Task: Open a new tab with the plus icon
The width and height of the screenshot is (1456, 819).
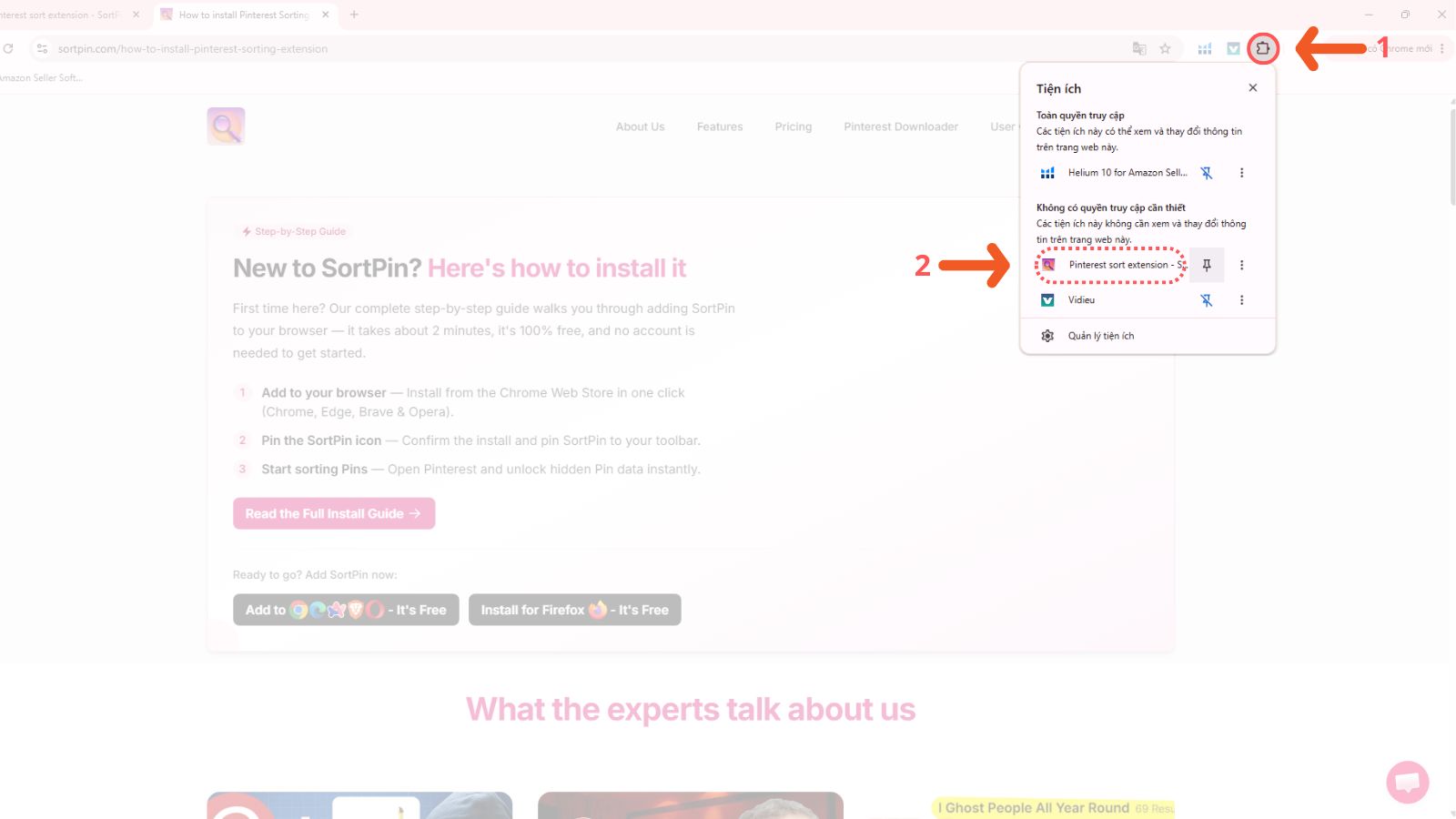Action: pos(354,15)
